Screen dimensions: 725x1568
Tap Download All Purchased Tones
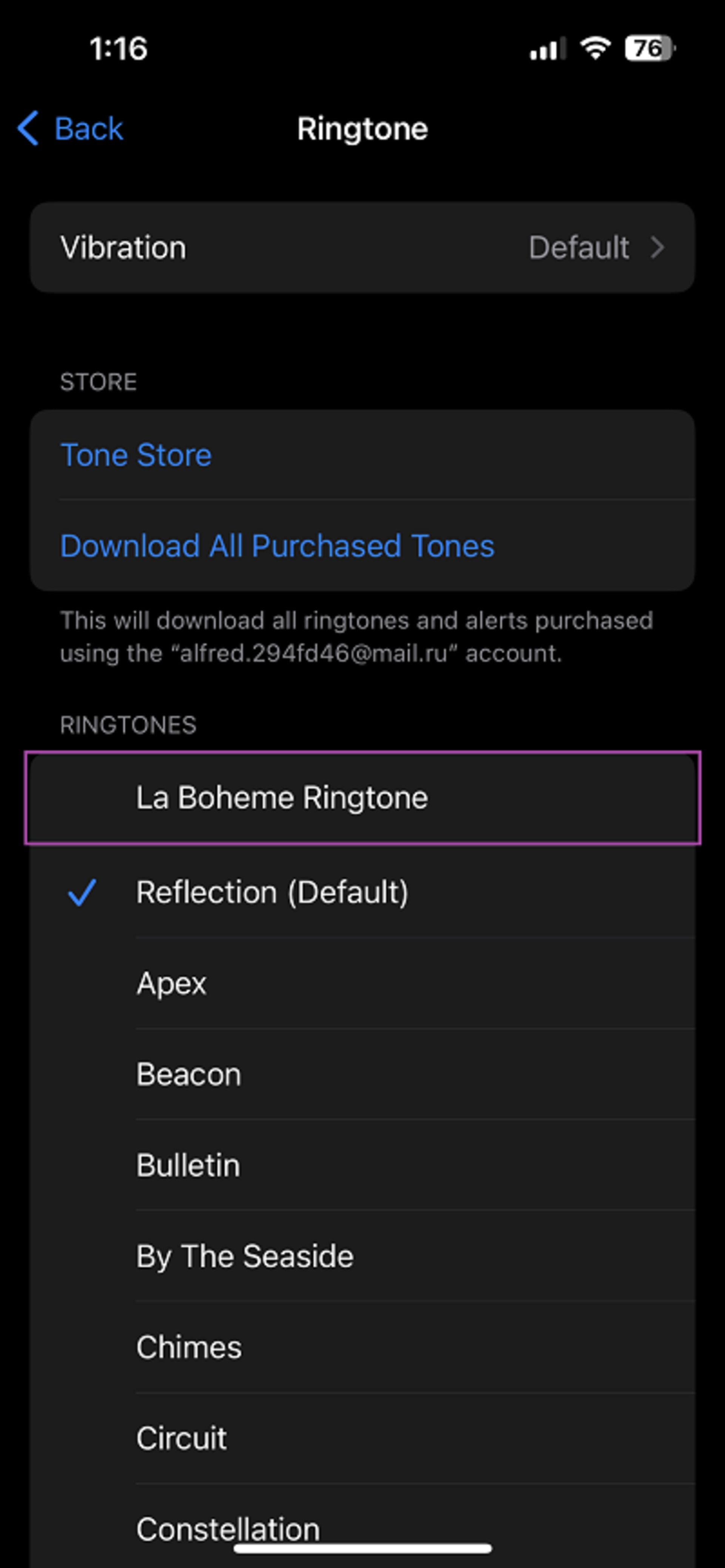[x=277, y=546]
